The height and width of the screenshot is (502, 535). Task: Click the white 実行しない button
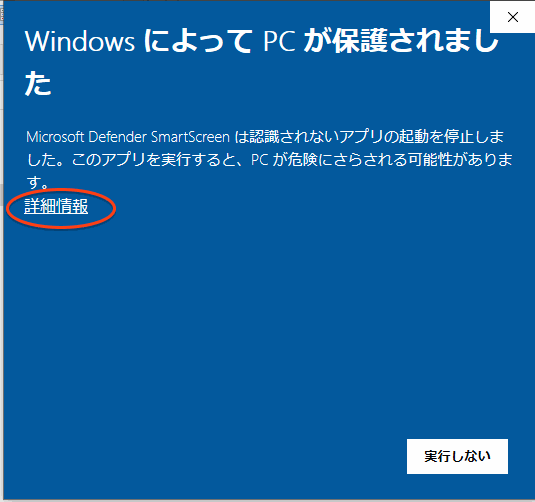point(457,456)
